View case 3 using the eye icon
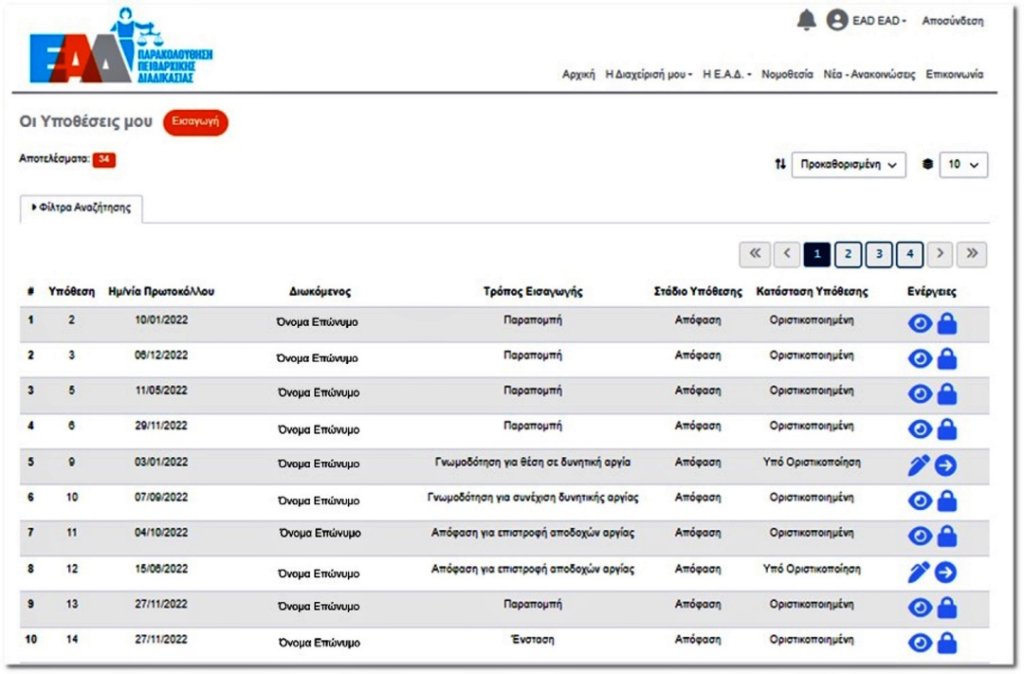1024x674 pixels. [x=919, y=359]
